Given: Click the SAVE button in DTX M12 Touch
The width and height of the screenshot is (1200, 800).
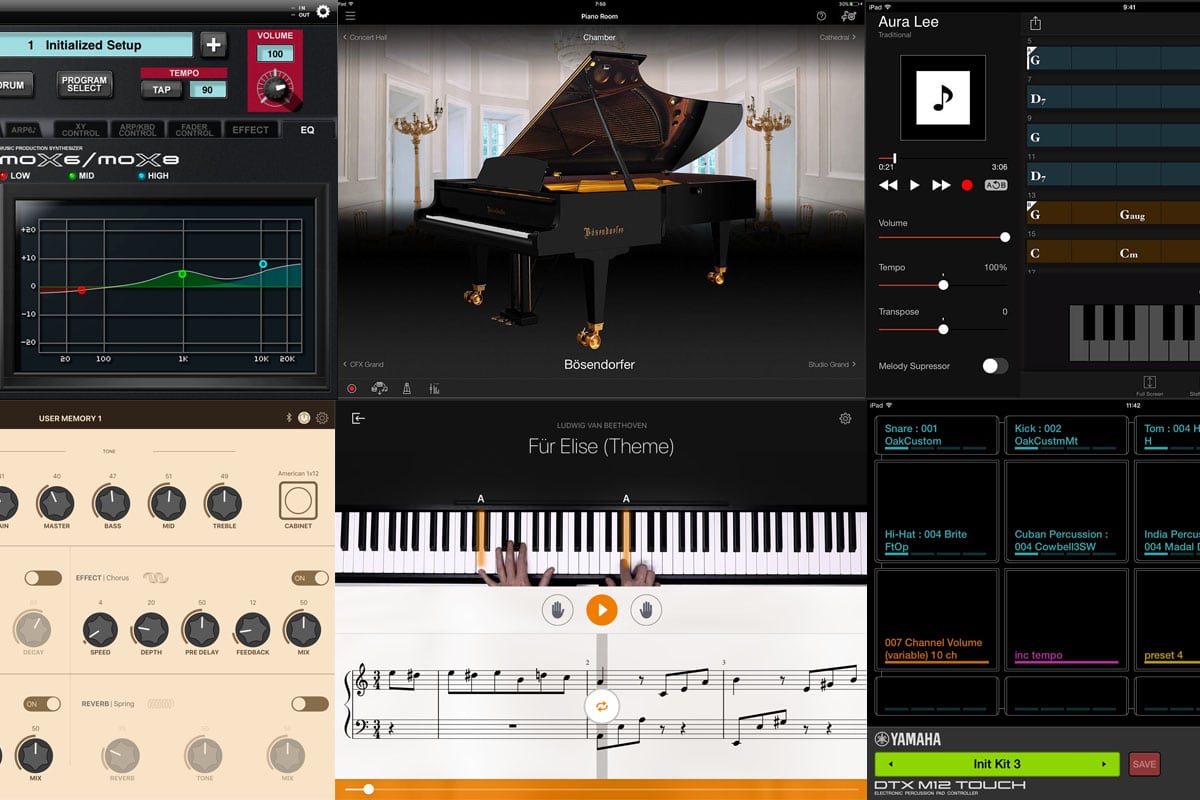Looking at the screenshot, I should (1145, 764).
